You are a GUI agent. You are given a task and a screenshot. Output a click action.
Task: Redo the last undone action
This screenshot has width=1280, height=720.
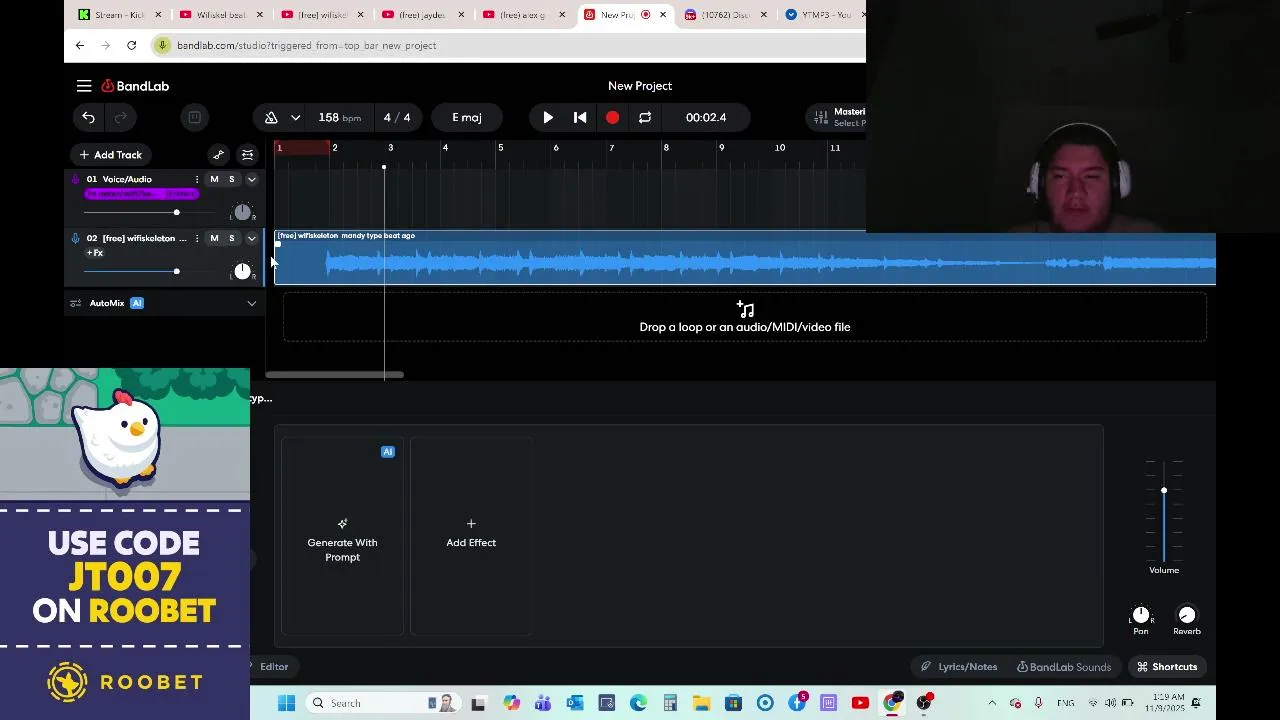121,118
